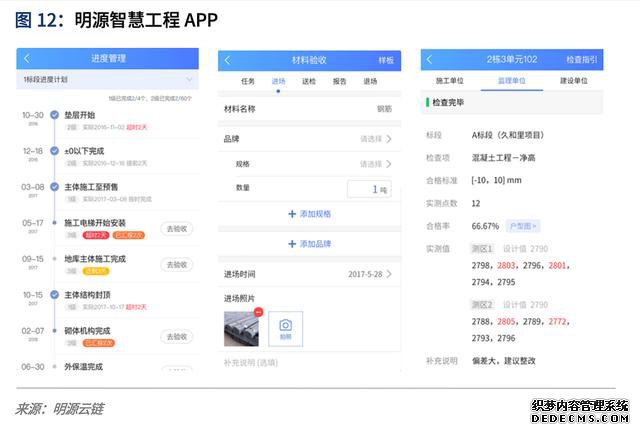Switch to the 送检 tab
640x433 pixels.
pos(309,81)
